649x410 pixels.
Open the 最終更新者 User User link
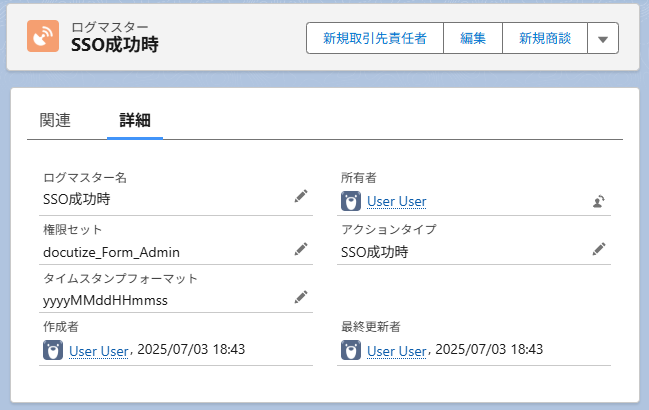coord(396,351)
